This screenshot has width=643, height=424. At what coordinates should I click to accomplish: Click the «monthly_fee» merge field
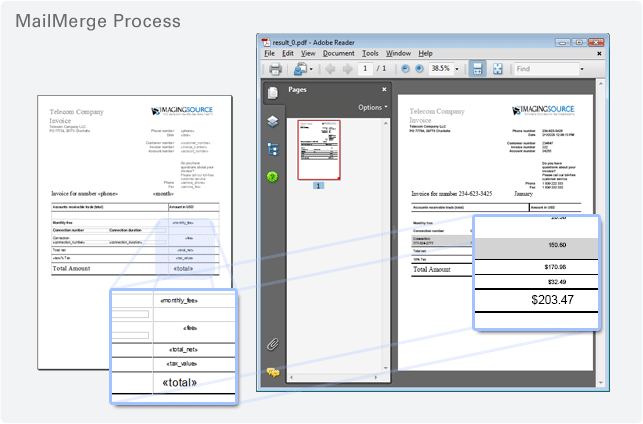point(179,301)
